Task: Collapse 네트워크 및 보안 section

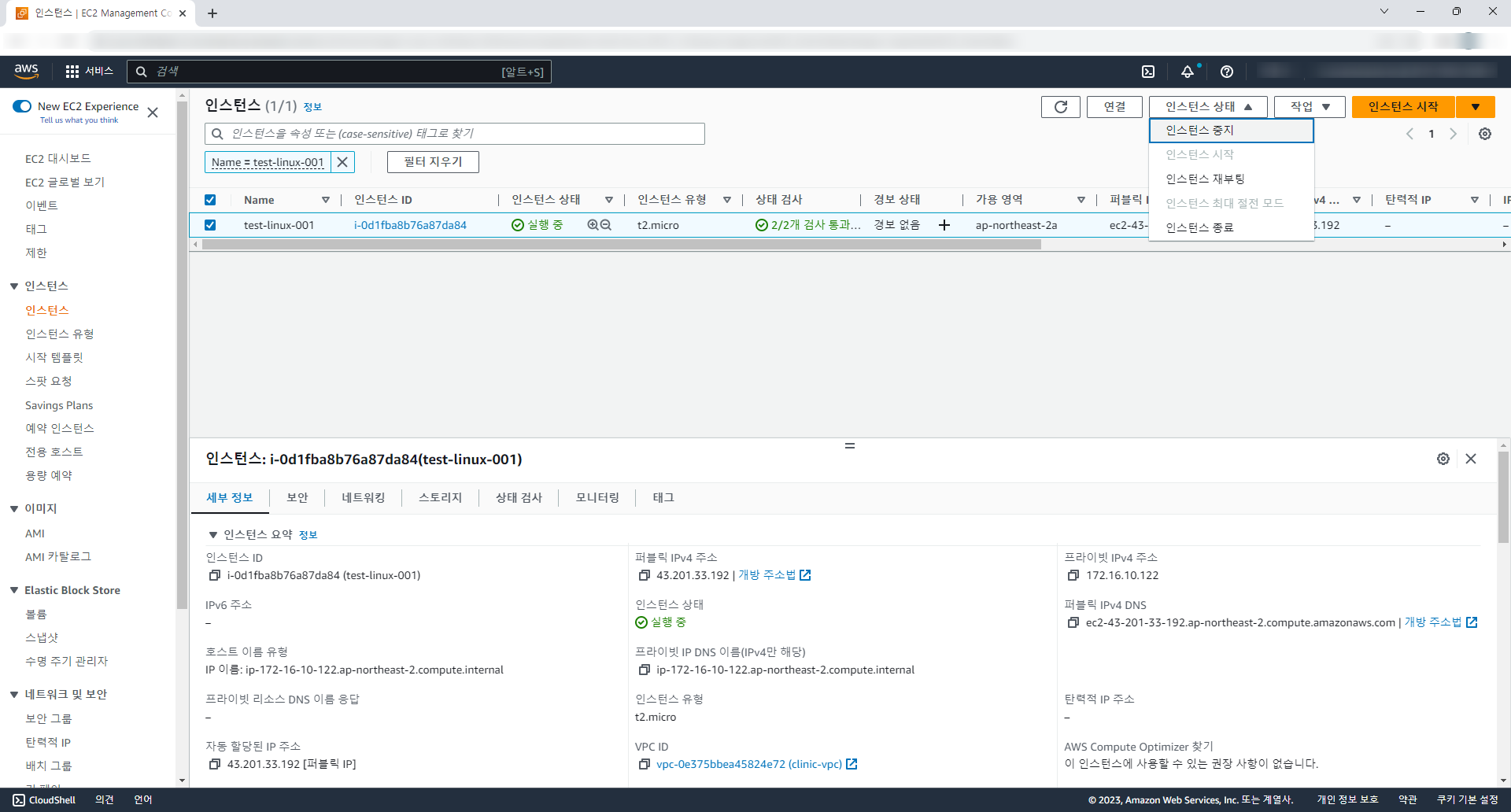Action: coord(14,695)
